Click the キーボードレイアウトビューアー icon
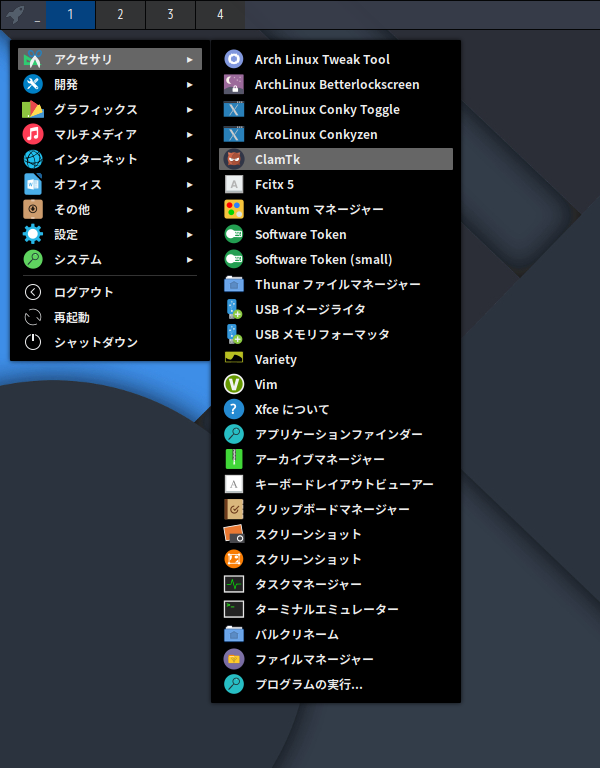Viewport: 600px width, 768px height. pos(234,484)
